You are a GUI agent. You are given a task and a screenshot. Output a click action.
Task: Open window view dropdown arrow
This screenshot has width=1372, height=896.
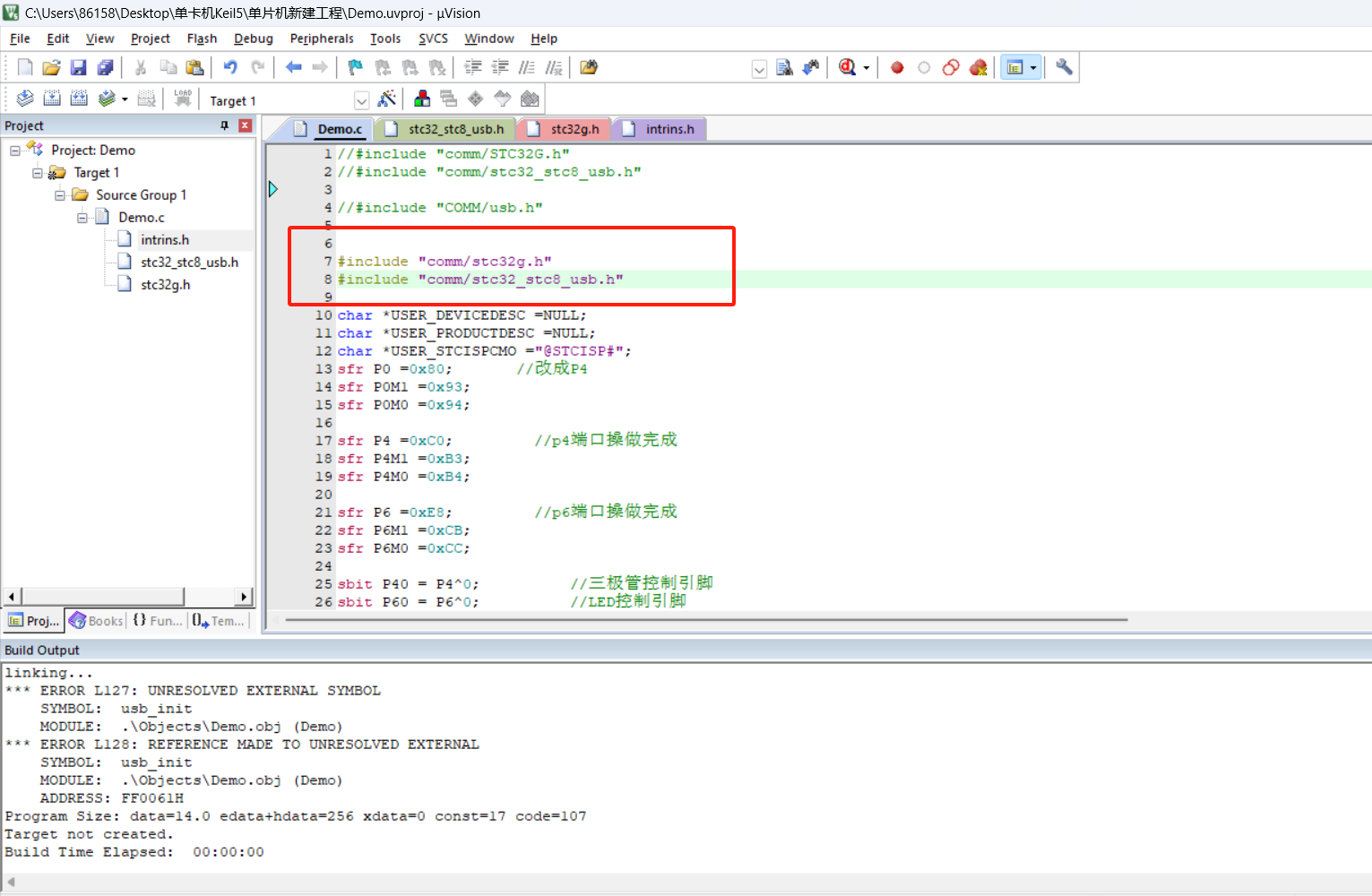(x=1033, y=68)
